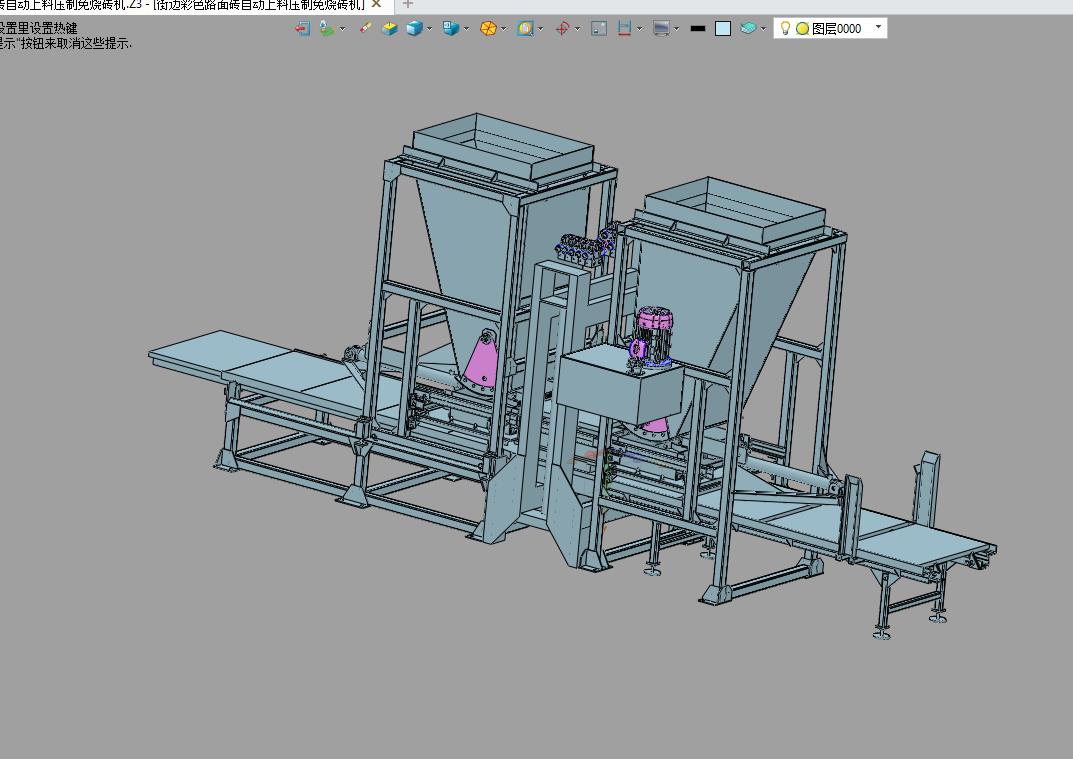Click the yellow-top box view icon
The height and width of the screenshot is (759, 1073).
[x=389, y=28]
